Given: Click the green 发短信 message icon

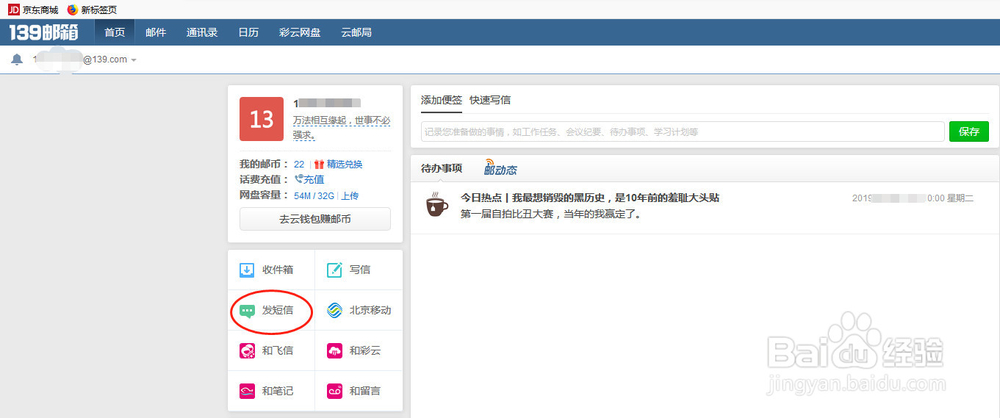Looking at the screenshot, I should coord(247,311).
